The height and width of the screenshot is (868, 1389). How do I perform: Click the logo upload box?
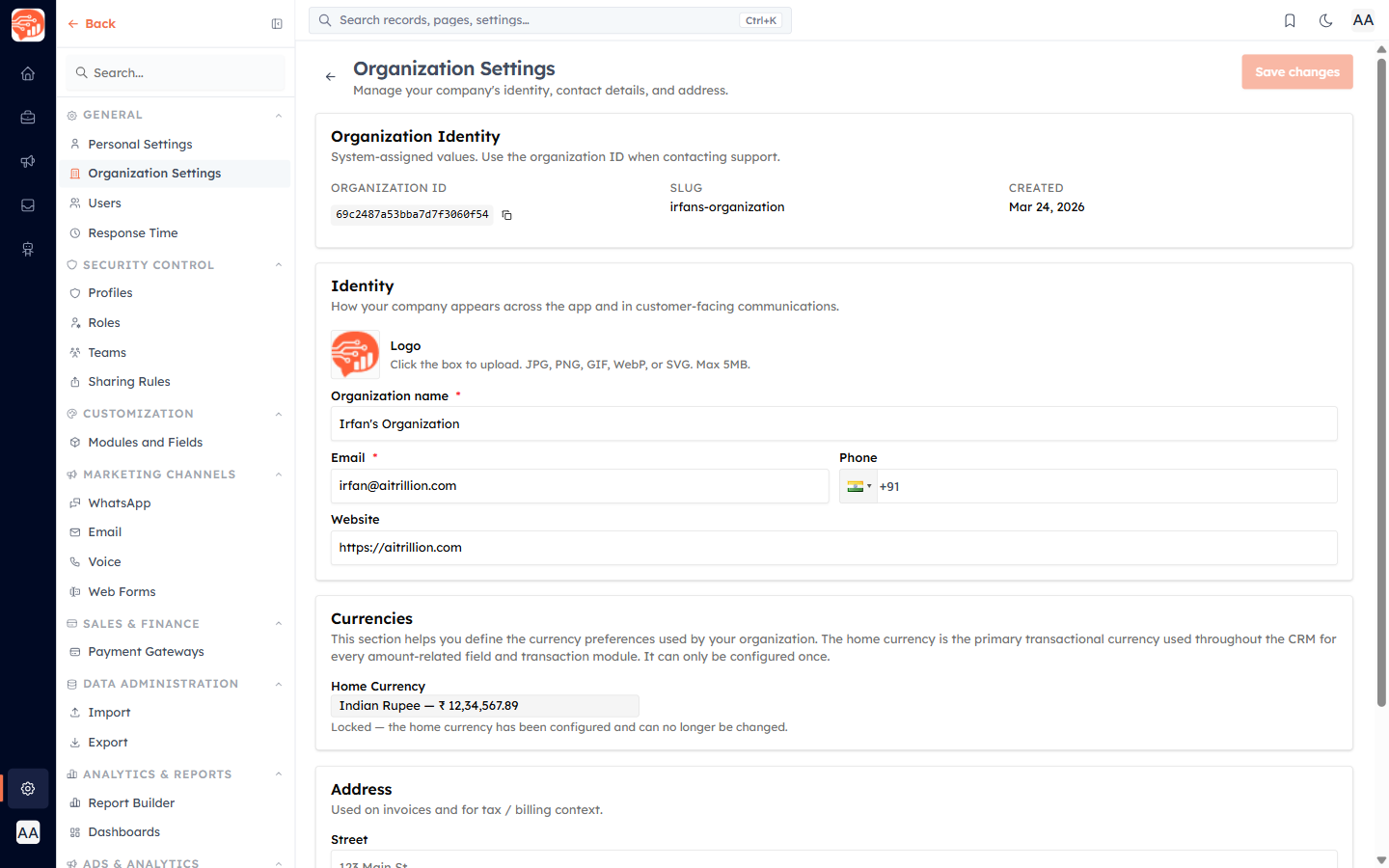coord(355,354)
